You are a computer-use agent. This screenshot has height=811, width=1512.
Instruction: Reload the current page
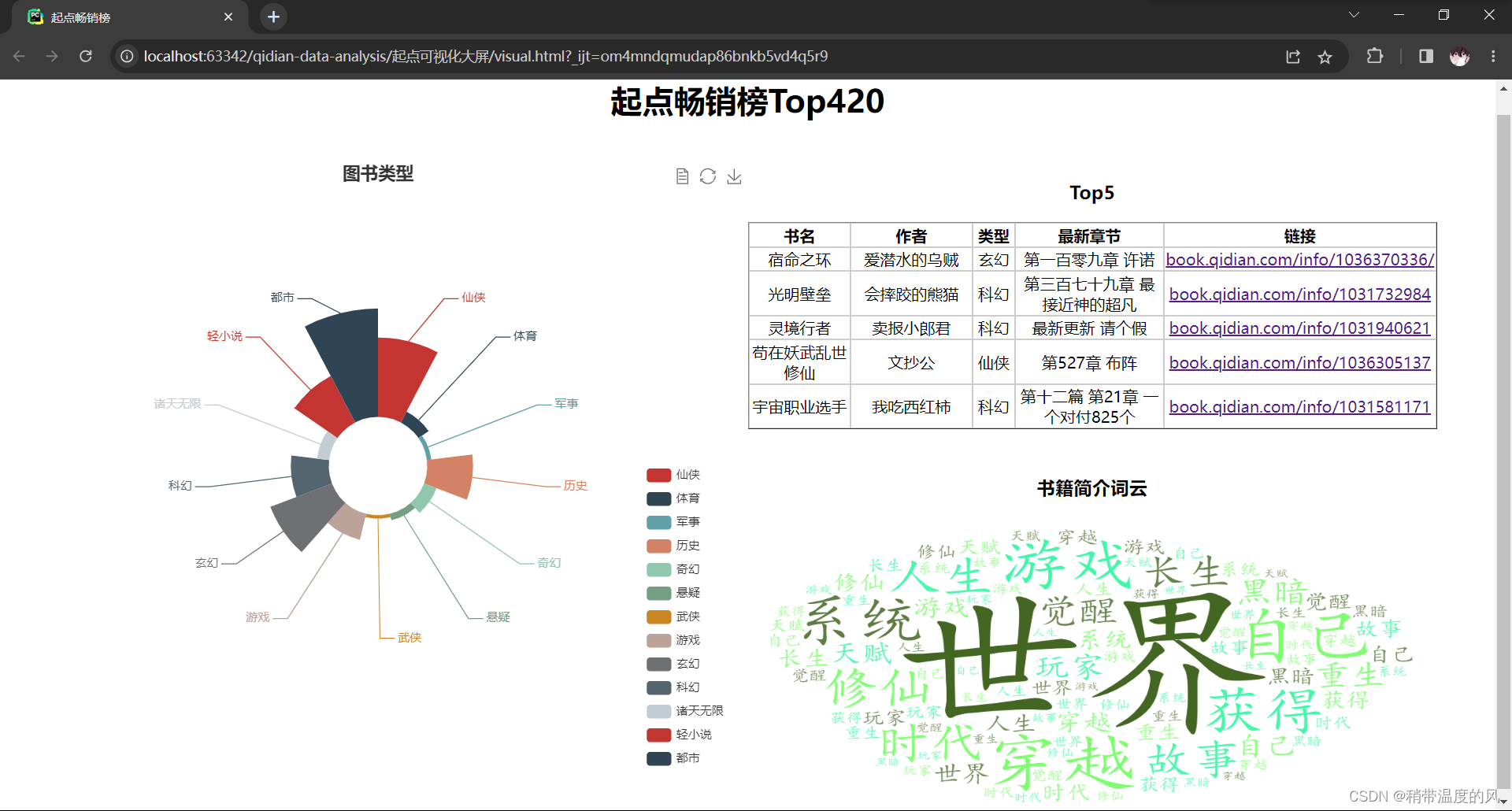click(x=86, y=57)
